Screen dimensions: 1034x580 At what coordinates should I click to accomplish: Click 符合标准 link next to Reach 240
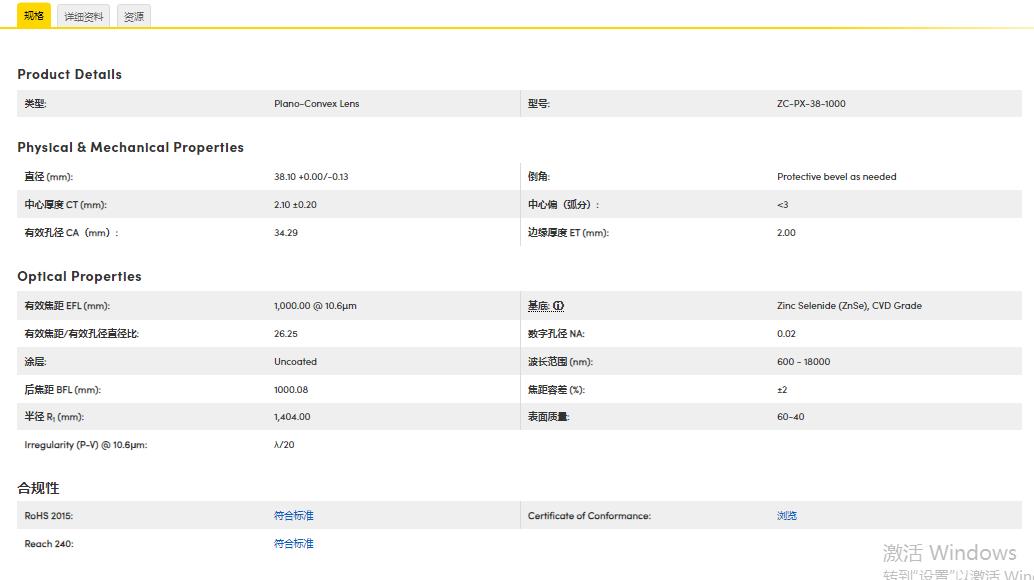point(293,543)
